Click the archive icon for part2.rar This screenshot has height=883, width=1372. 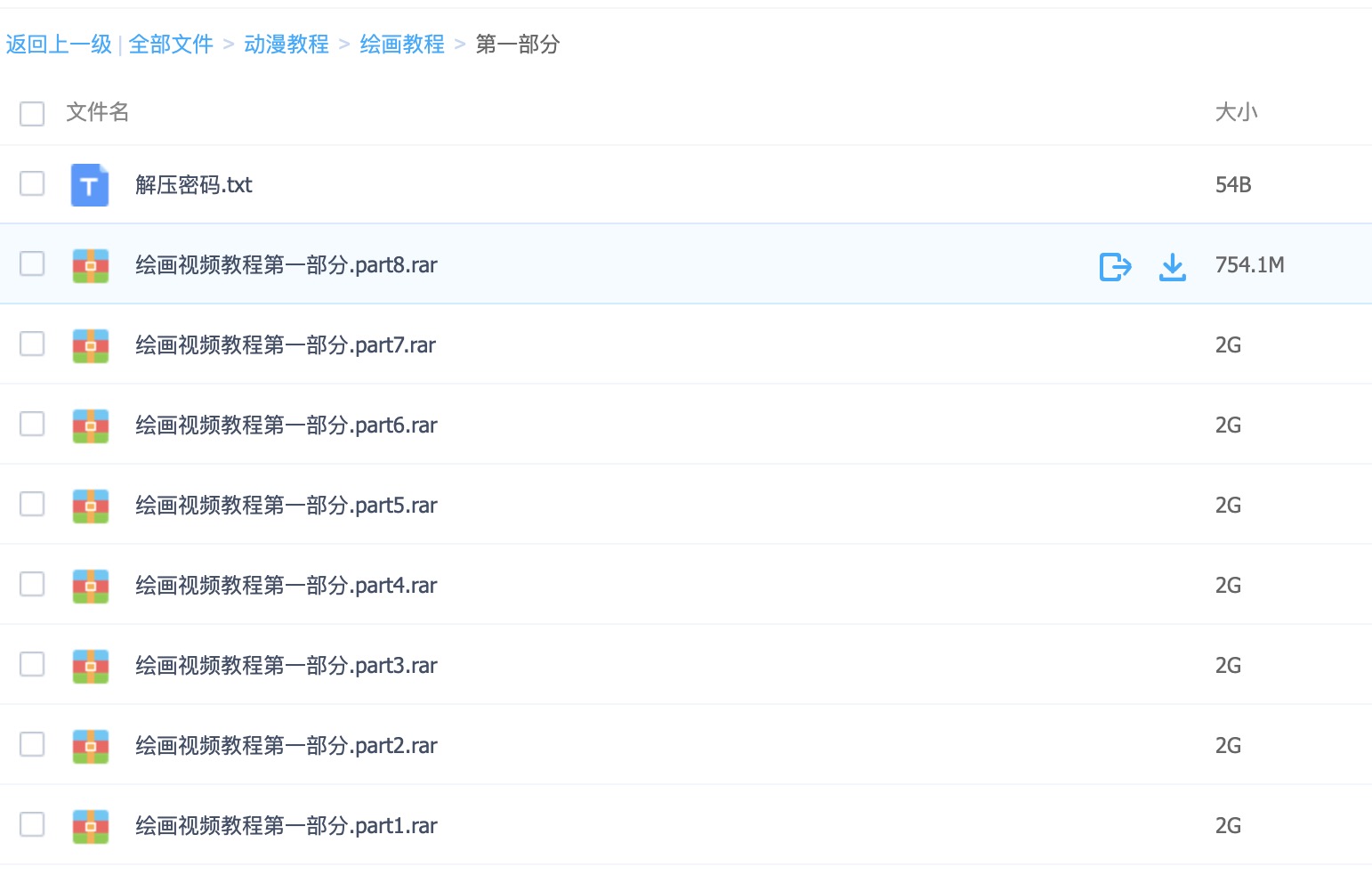91,747
